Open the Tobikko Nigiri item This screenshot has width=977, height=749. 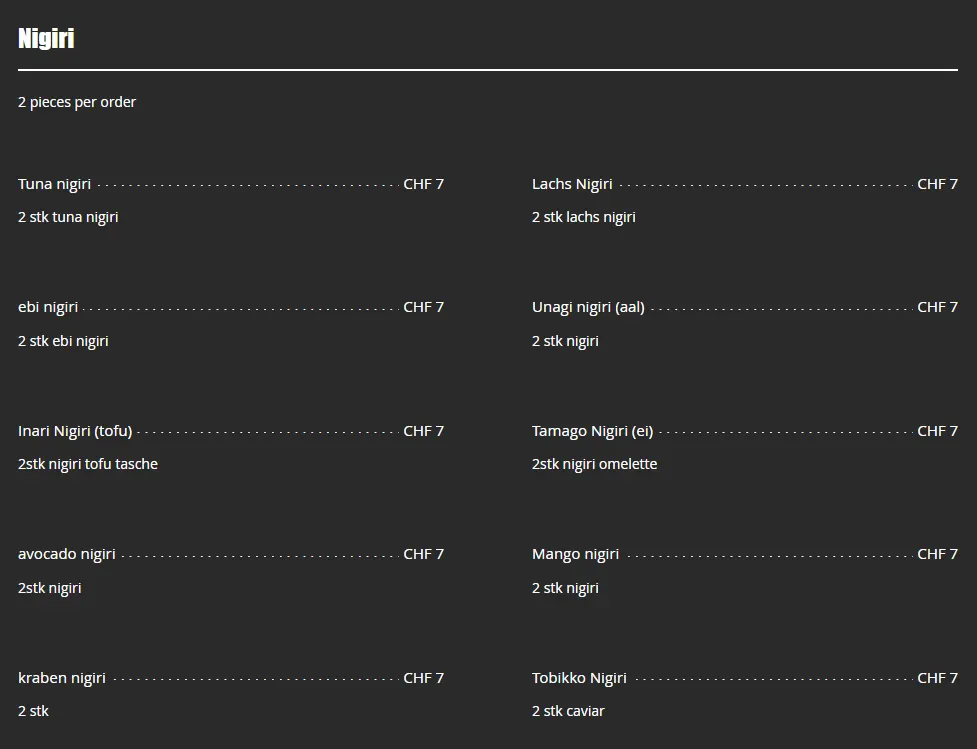point(579,678)
